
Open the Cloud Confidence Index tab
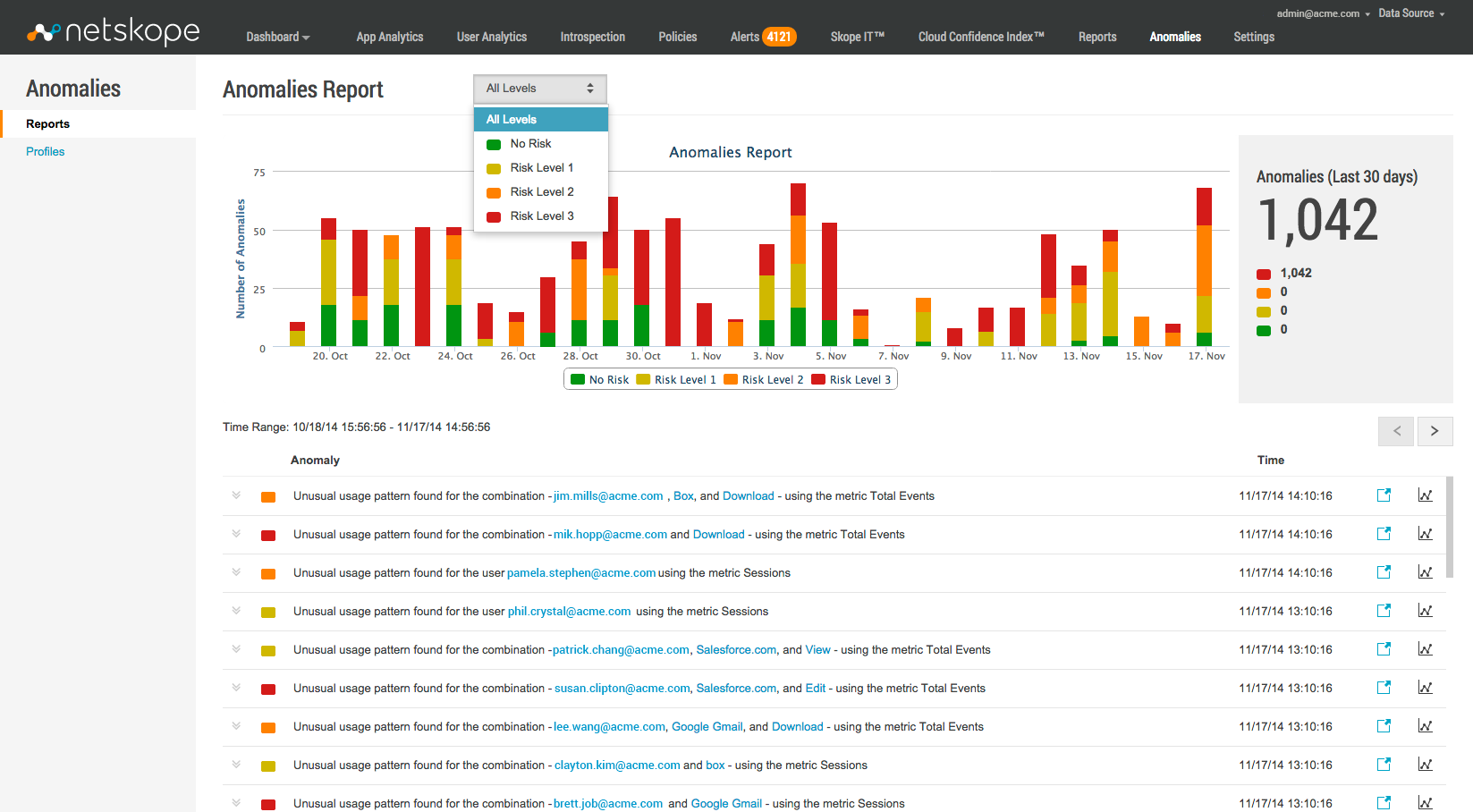click(980, 37)
